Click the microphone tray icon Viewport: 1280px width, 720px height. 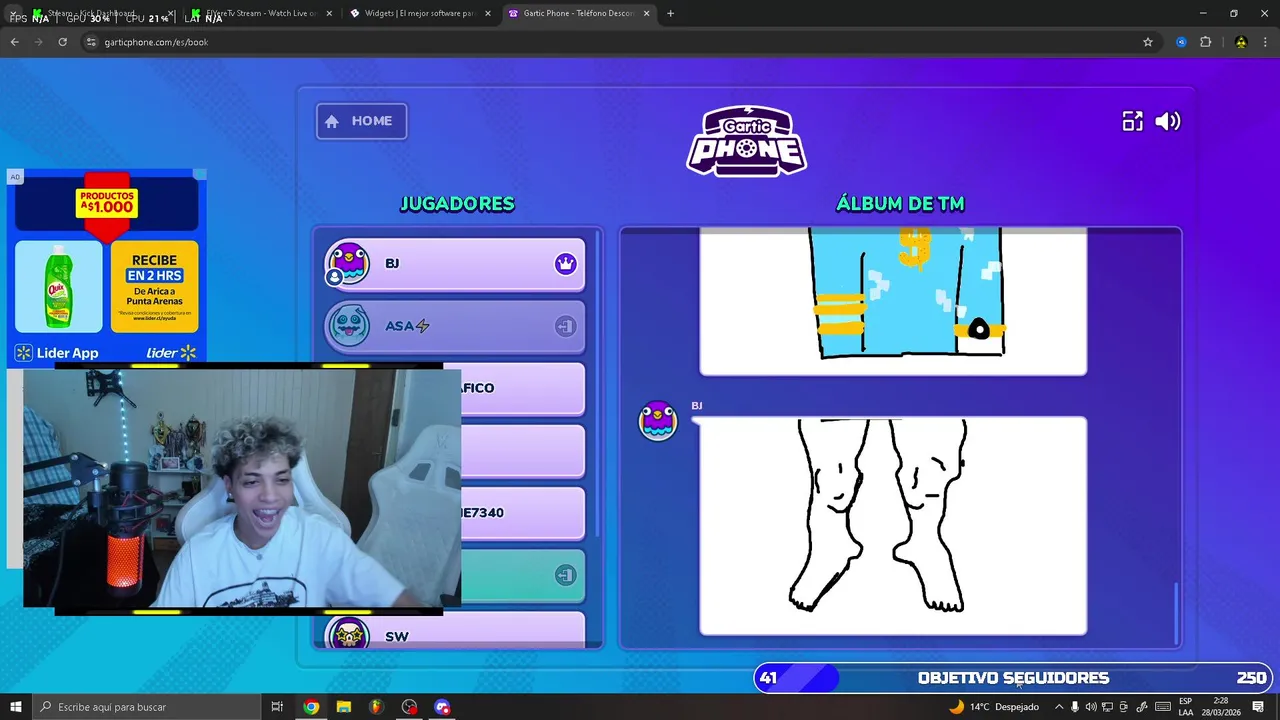coord(1075,707)
